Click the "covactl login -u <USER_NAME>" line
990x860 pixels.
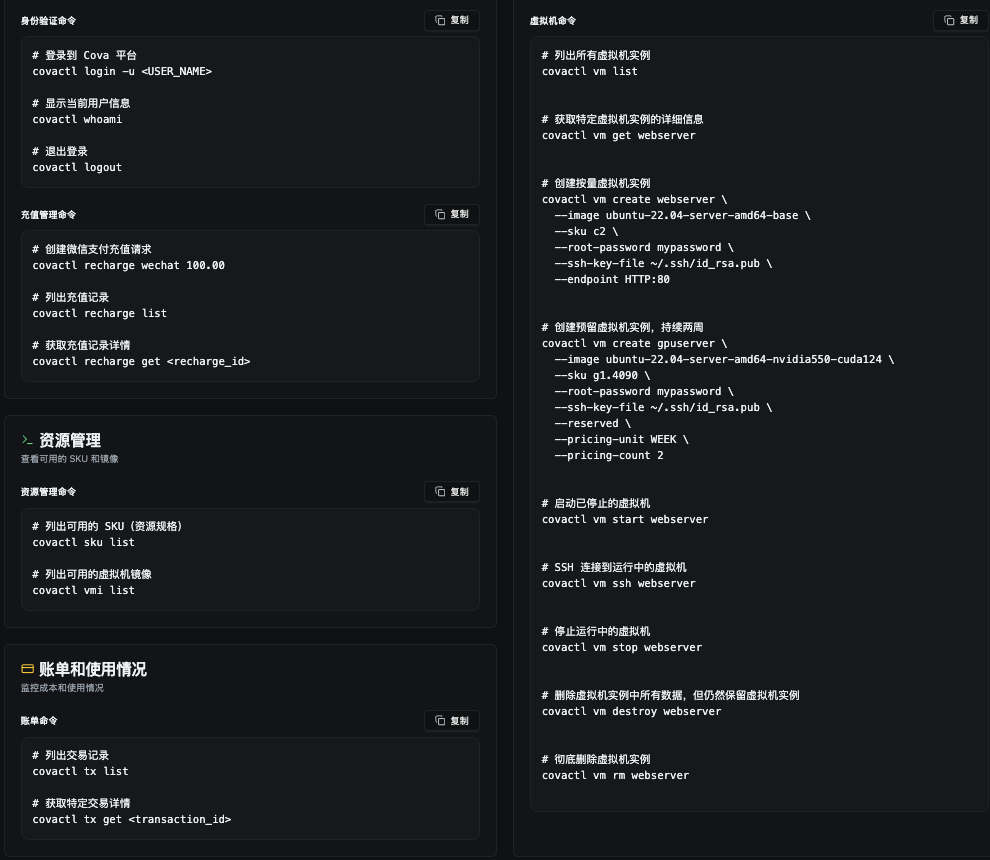point(122,71)
